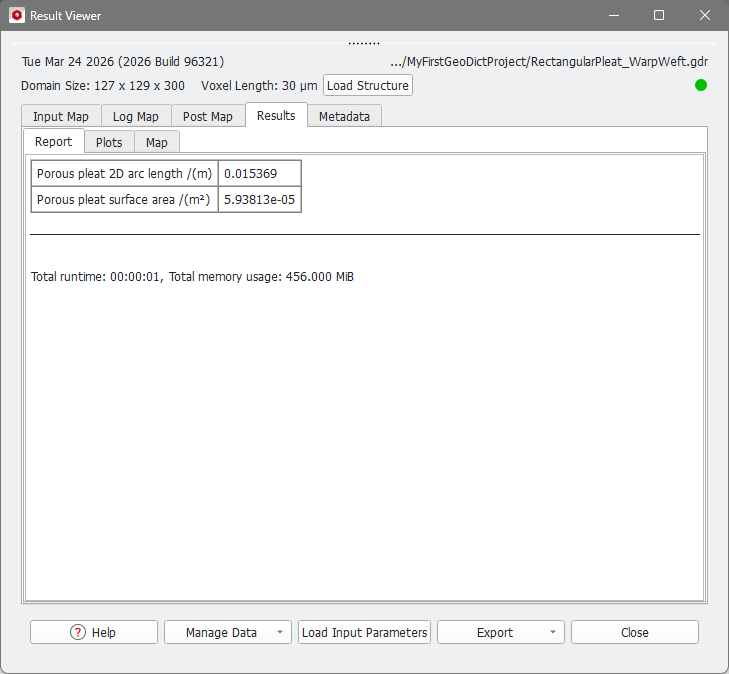Screen dimensions: 729x674
Task: Select the Report sub-tab
Action: [x=54, y=142]
